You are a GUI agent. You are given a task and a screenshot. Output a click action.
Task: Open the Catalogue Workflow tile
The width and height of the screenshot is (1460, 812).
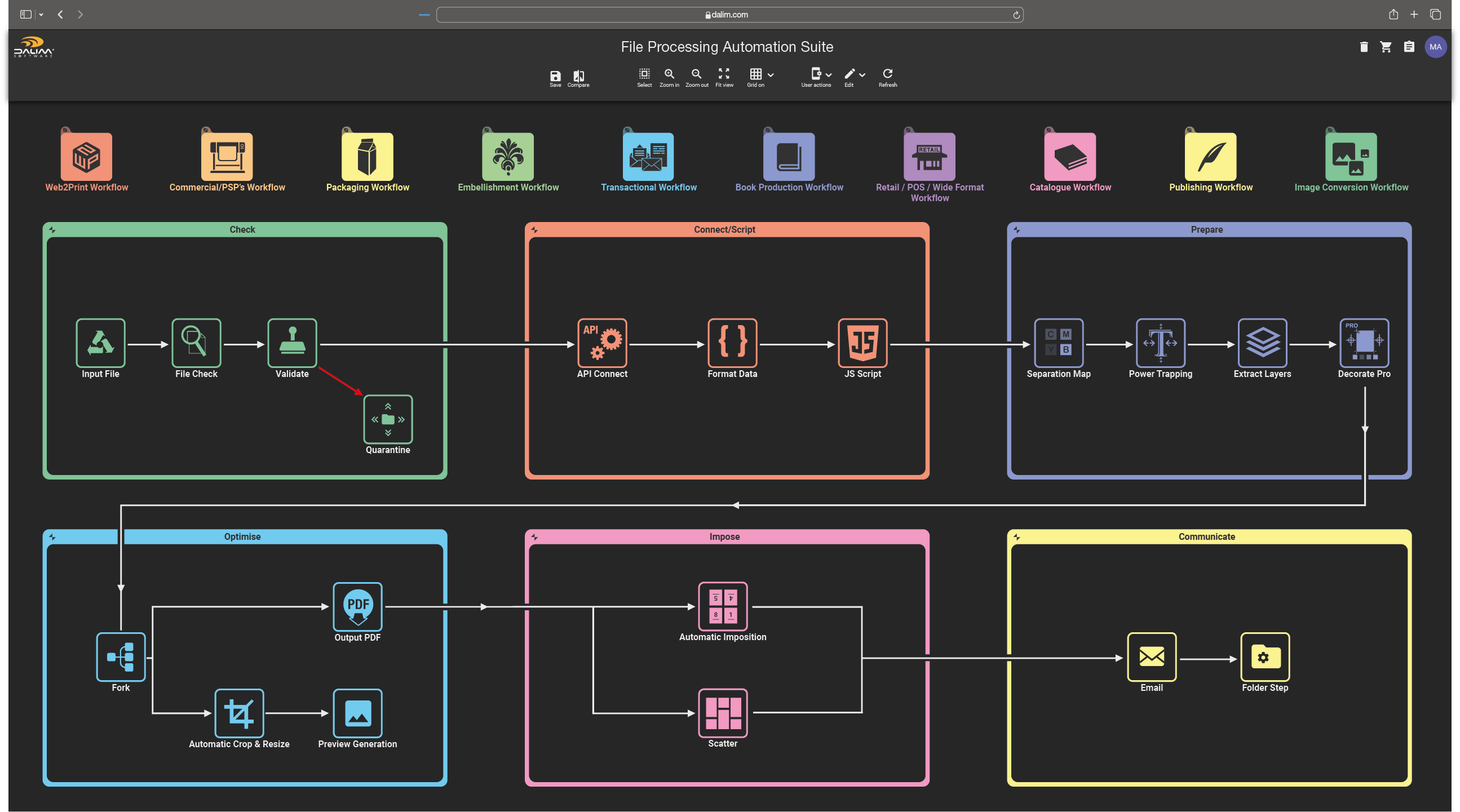pyautogui.click(x=1070, y=157)
